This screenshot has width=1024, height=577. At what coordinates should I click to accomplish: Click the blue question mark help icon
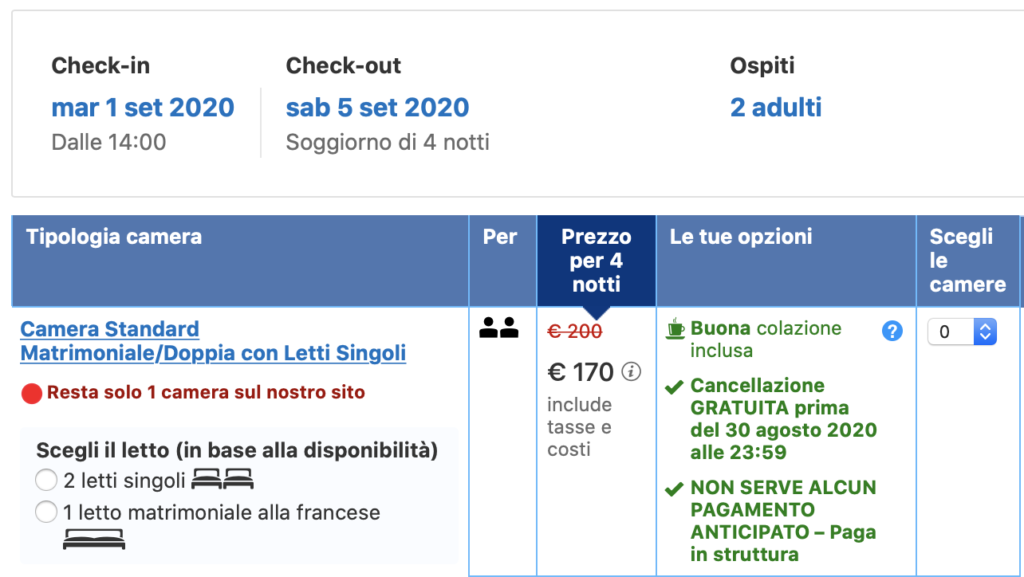[x=892, y=331]
